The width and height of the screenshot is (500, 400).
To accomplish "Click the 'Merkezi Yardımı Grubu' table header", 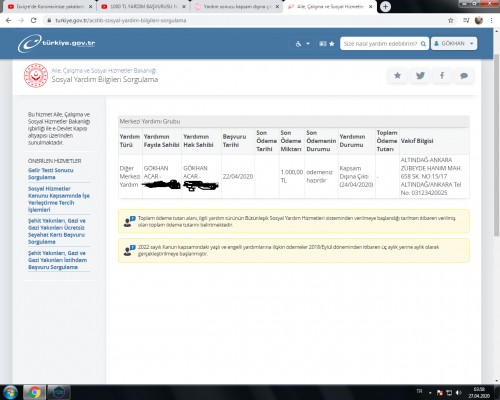I will [294, 122].
